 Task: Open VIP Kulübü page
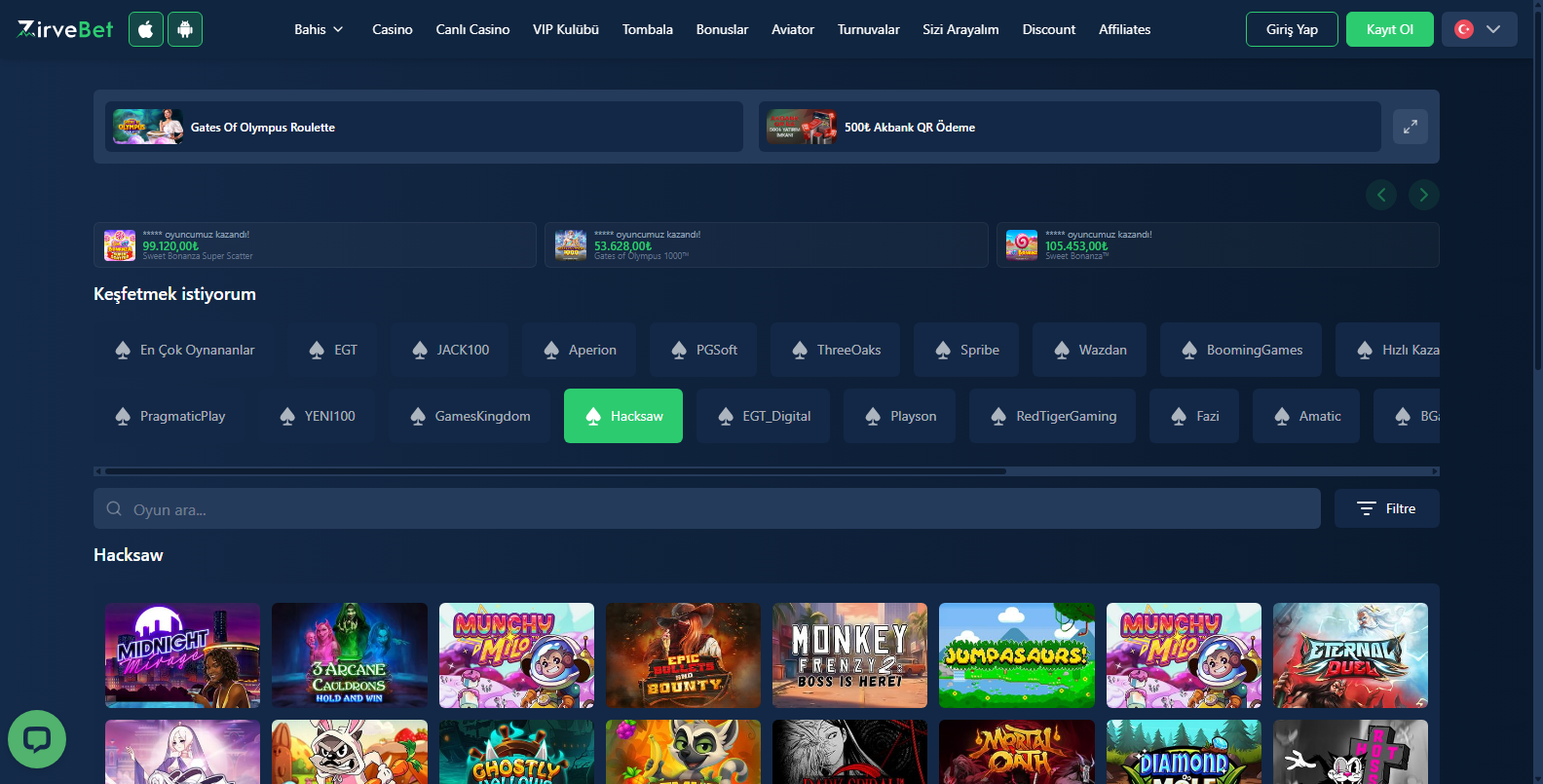click(566, 29)
